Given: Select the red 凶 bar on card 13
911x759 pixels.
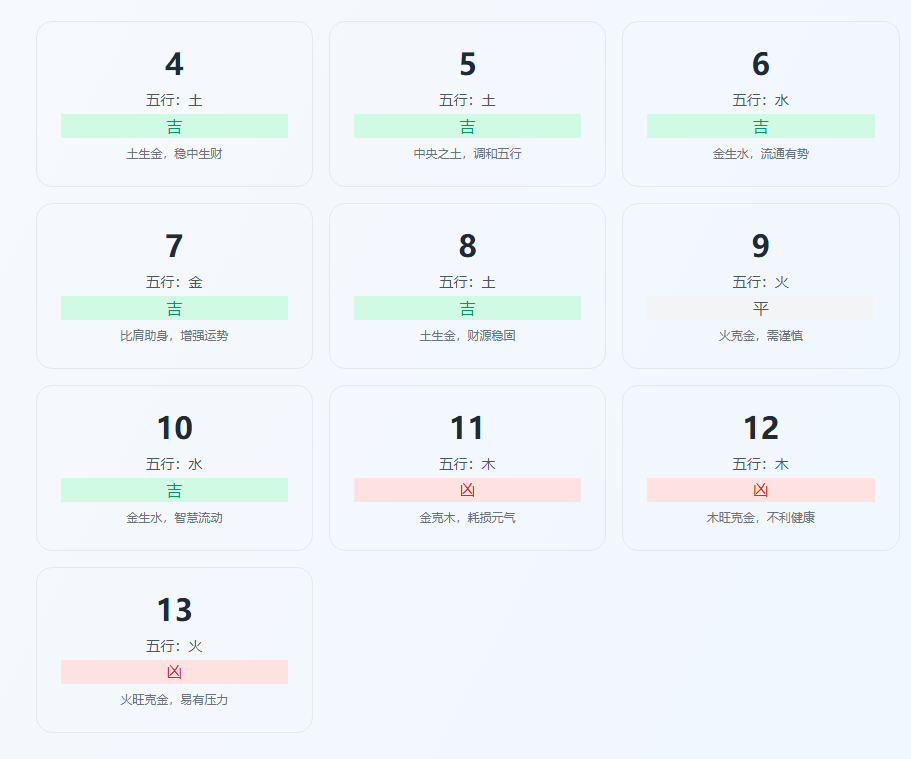Looking at the screenshot, I should click(174, 672).
